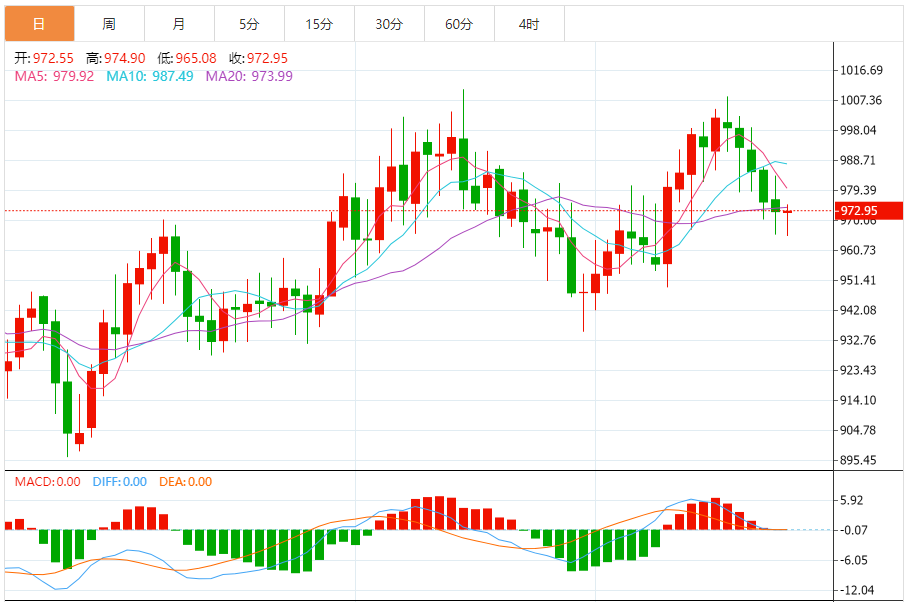Viewport: 909px width, 602px height.
Task: Open the 4时 timeframe tab
Action: coord(529,24)
